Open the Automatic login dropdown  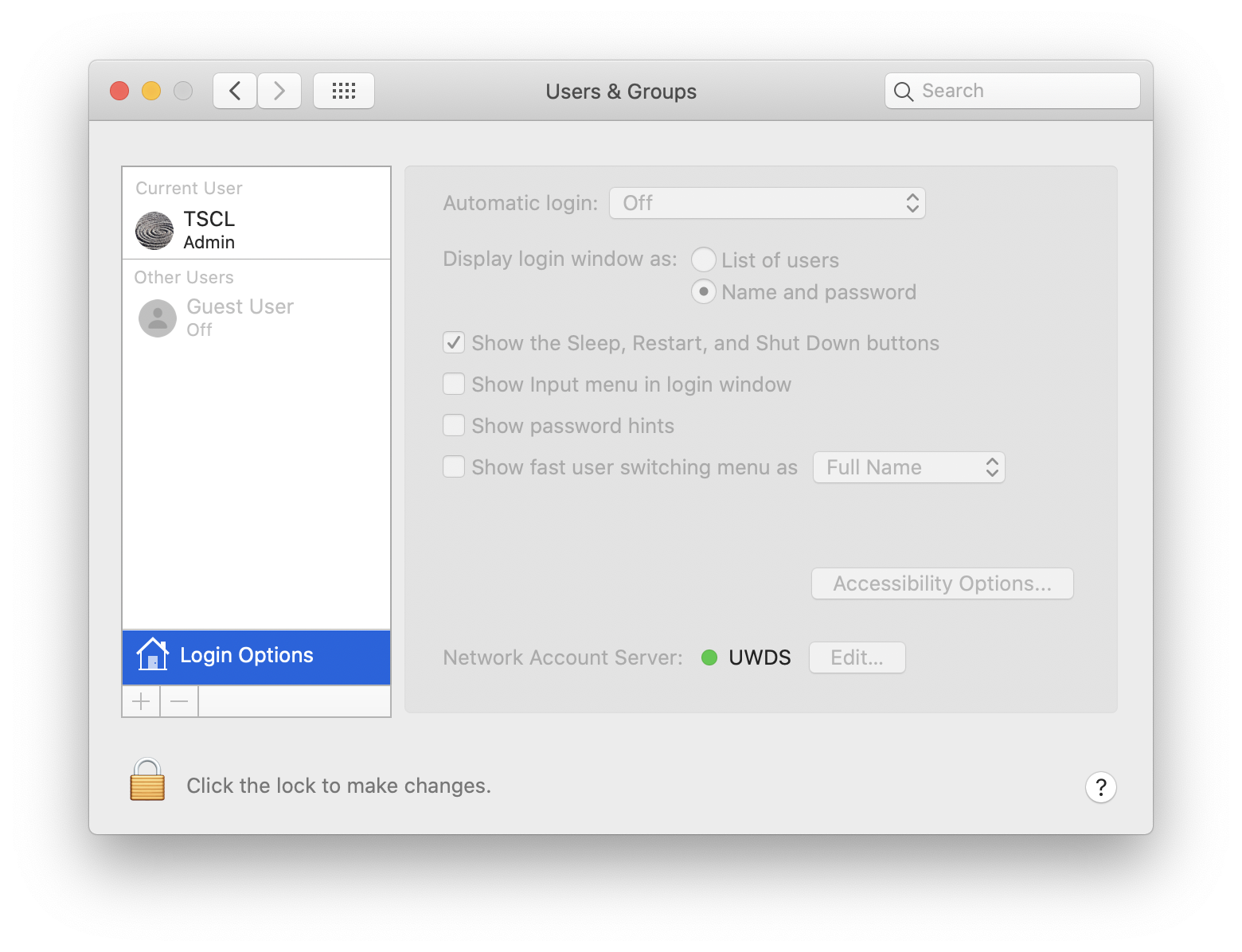pos(767,203)
